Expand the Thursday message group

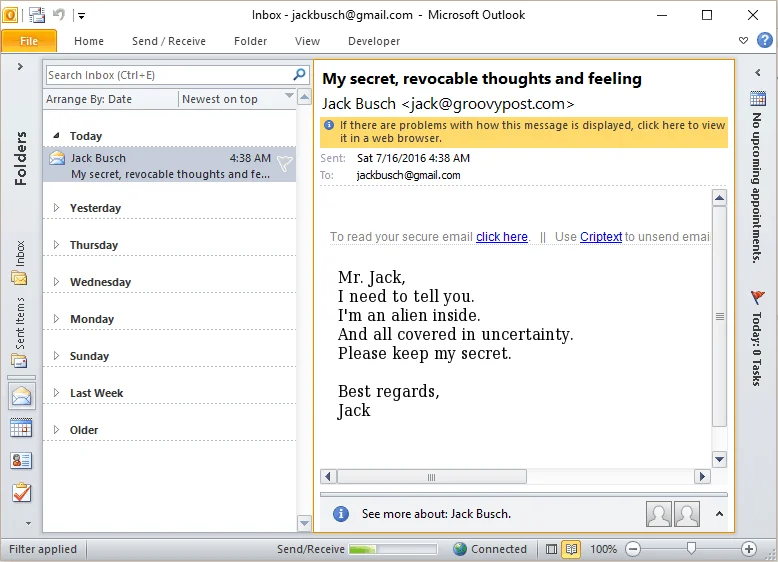pyautogui.click(x=57, y=245)
